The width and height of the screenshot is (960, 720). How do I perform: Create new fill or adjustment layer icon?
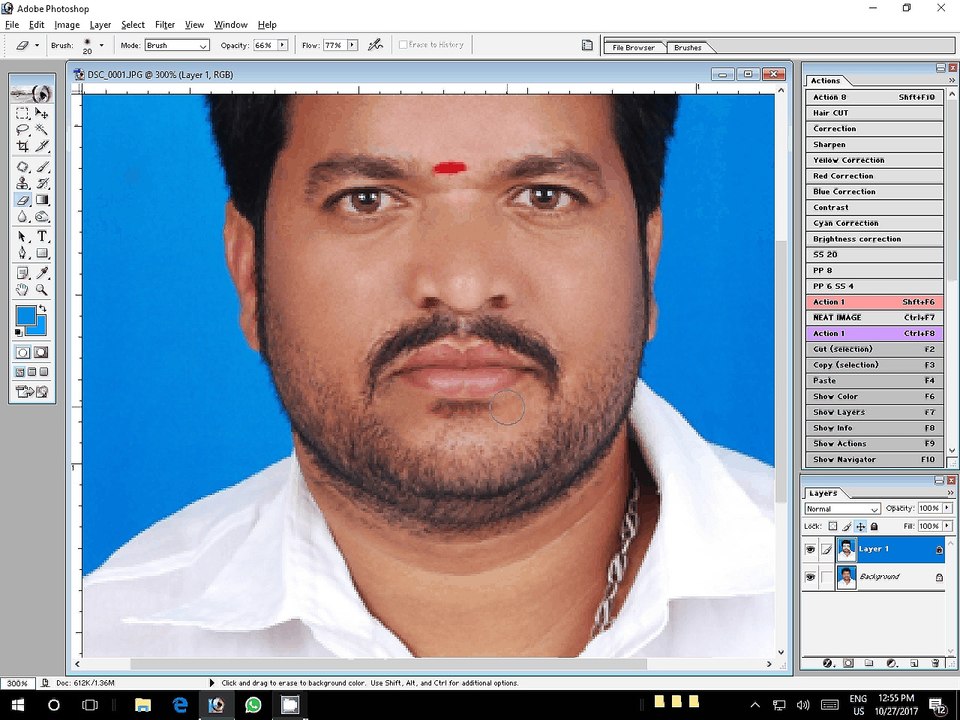pos(891,663)
